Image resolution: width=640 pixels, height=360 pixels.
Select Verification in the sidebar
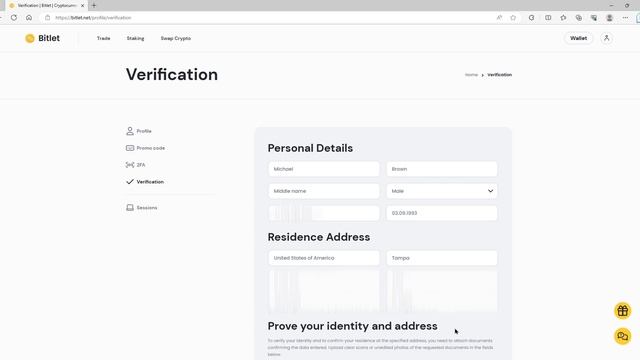tap(145, 182)
